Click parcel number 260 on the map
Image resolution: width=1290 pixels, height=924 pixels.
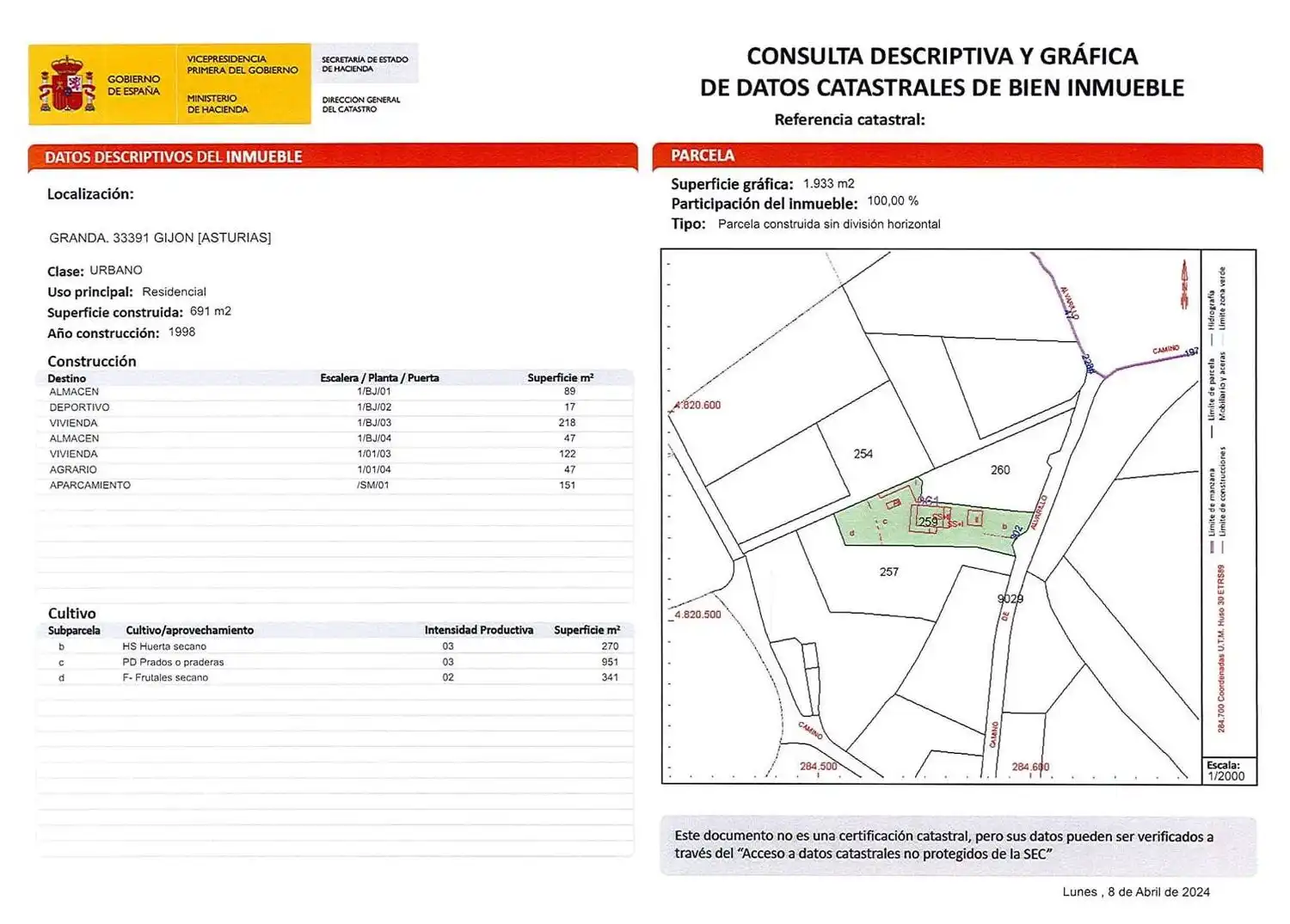tap(1000, 470)
